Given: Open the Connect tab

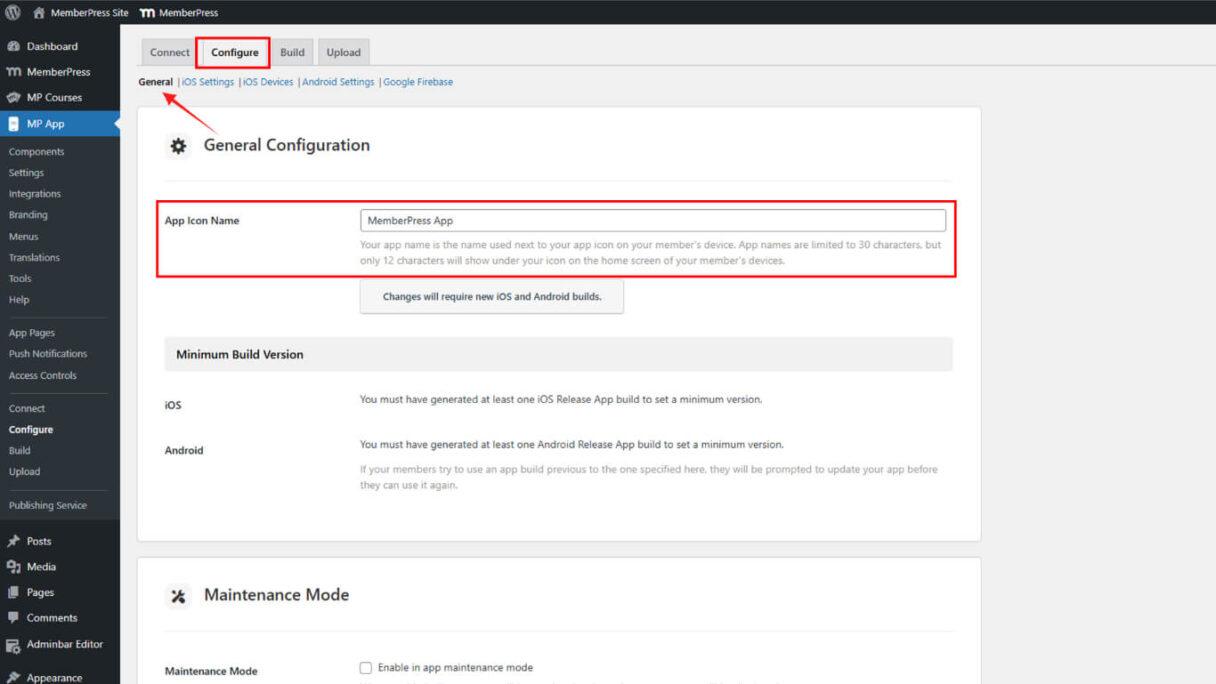Looking at the screenshot, I should [x=168, y=52].
